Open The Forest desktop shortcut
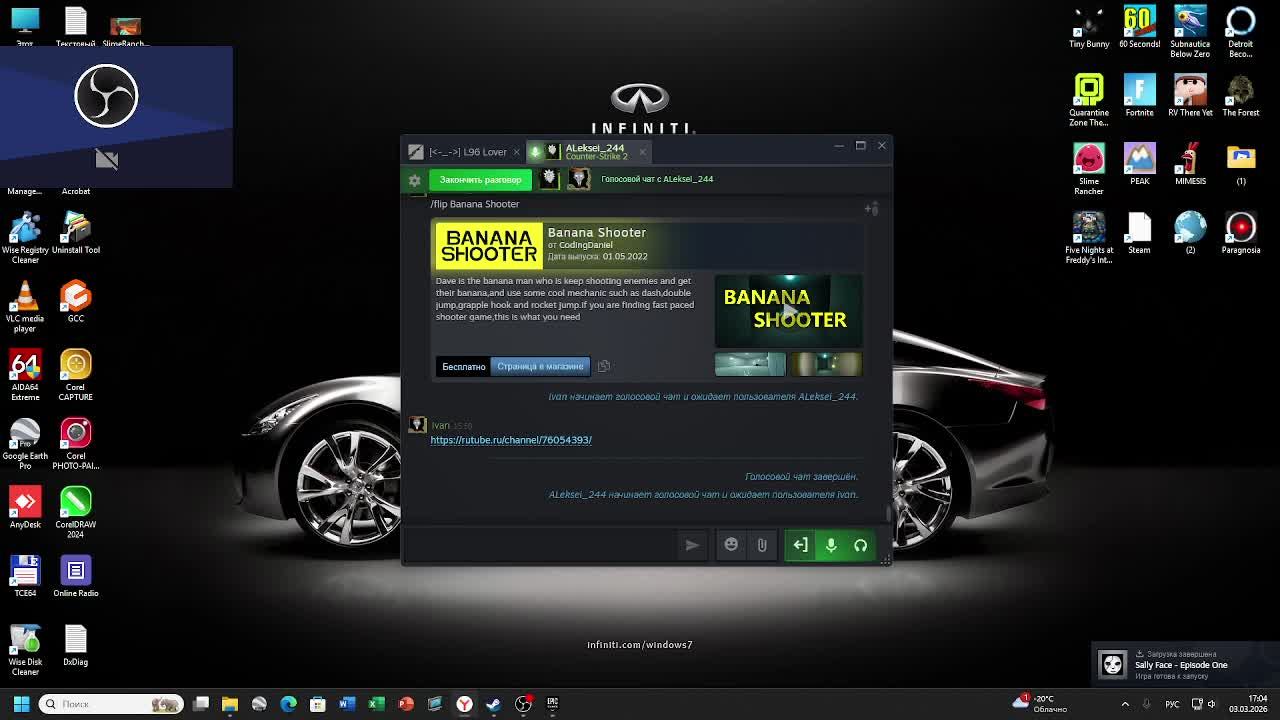The width and height of the screenshot is (1280, 720). pyautogui.click(x=1240, y=96)
